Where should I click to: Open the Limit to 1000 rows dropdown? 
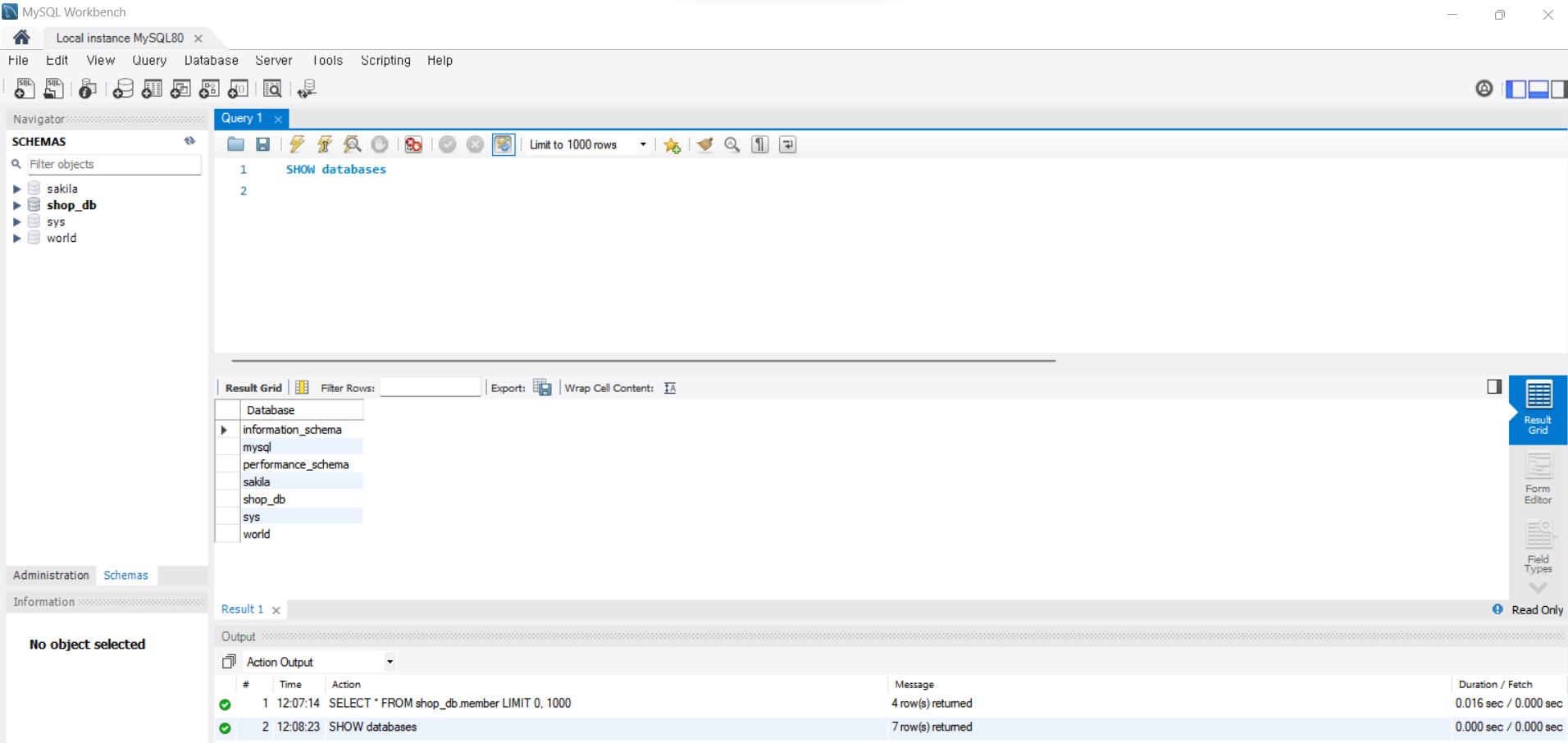pyautogui.click(x=644, y=144)
